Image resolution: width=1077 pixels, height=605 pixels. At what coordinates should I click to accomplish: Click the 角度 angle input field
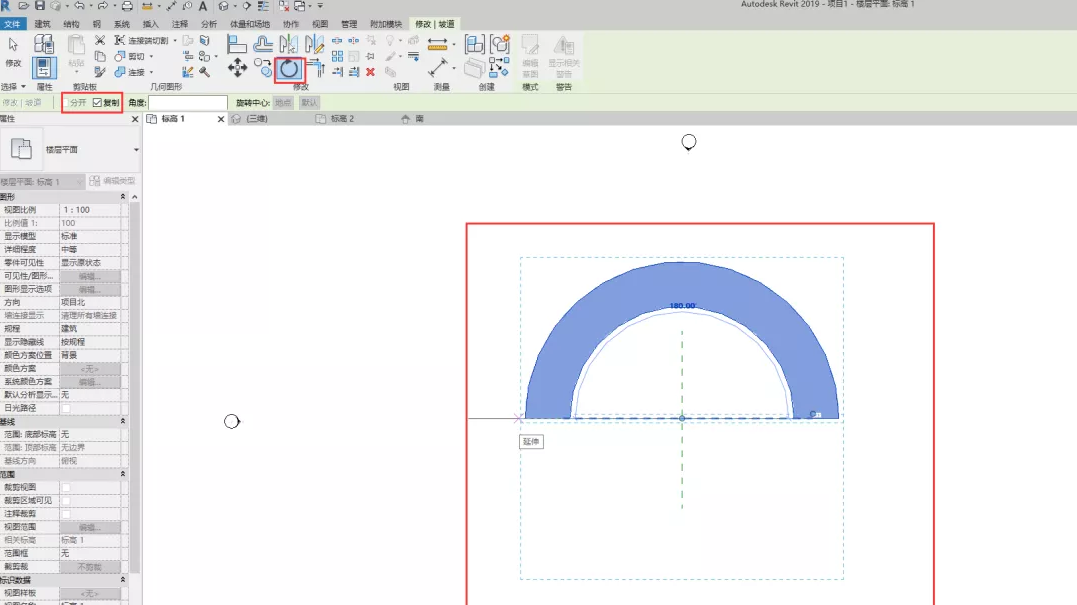(x=188, y=102)
